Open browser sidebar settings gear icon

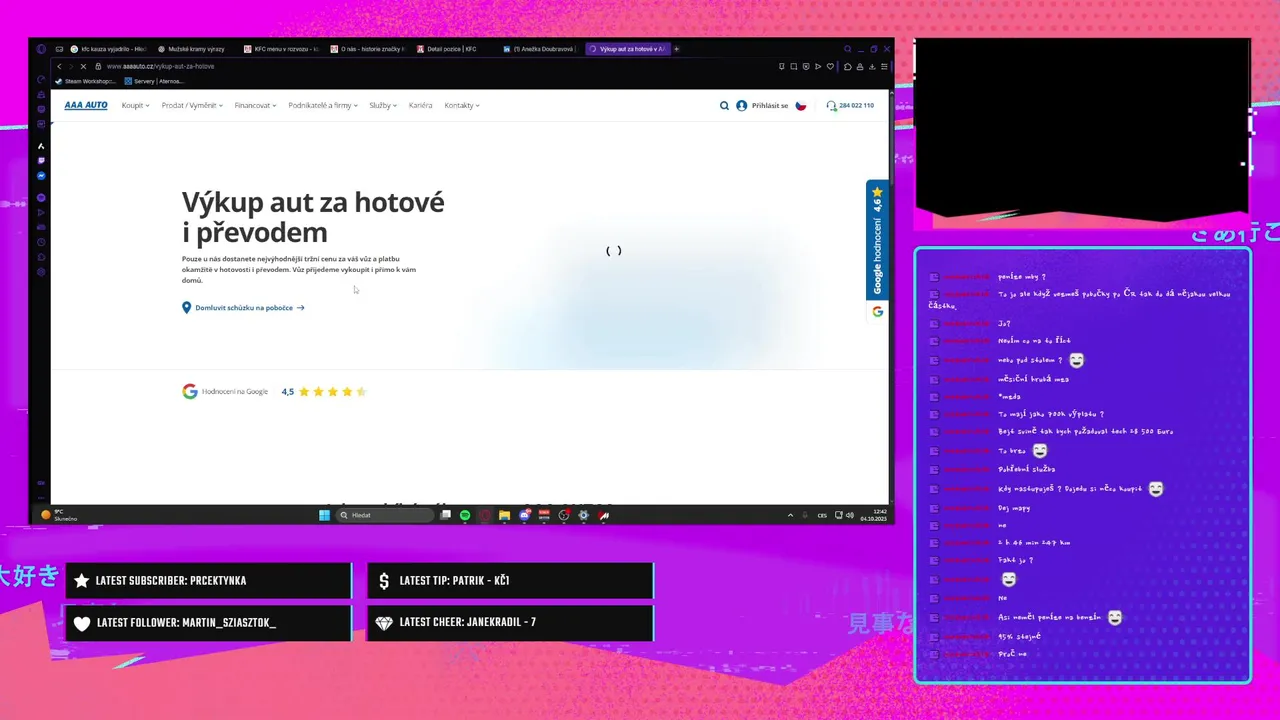(x=41, y=272)
